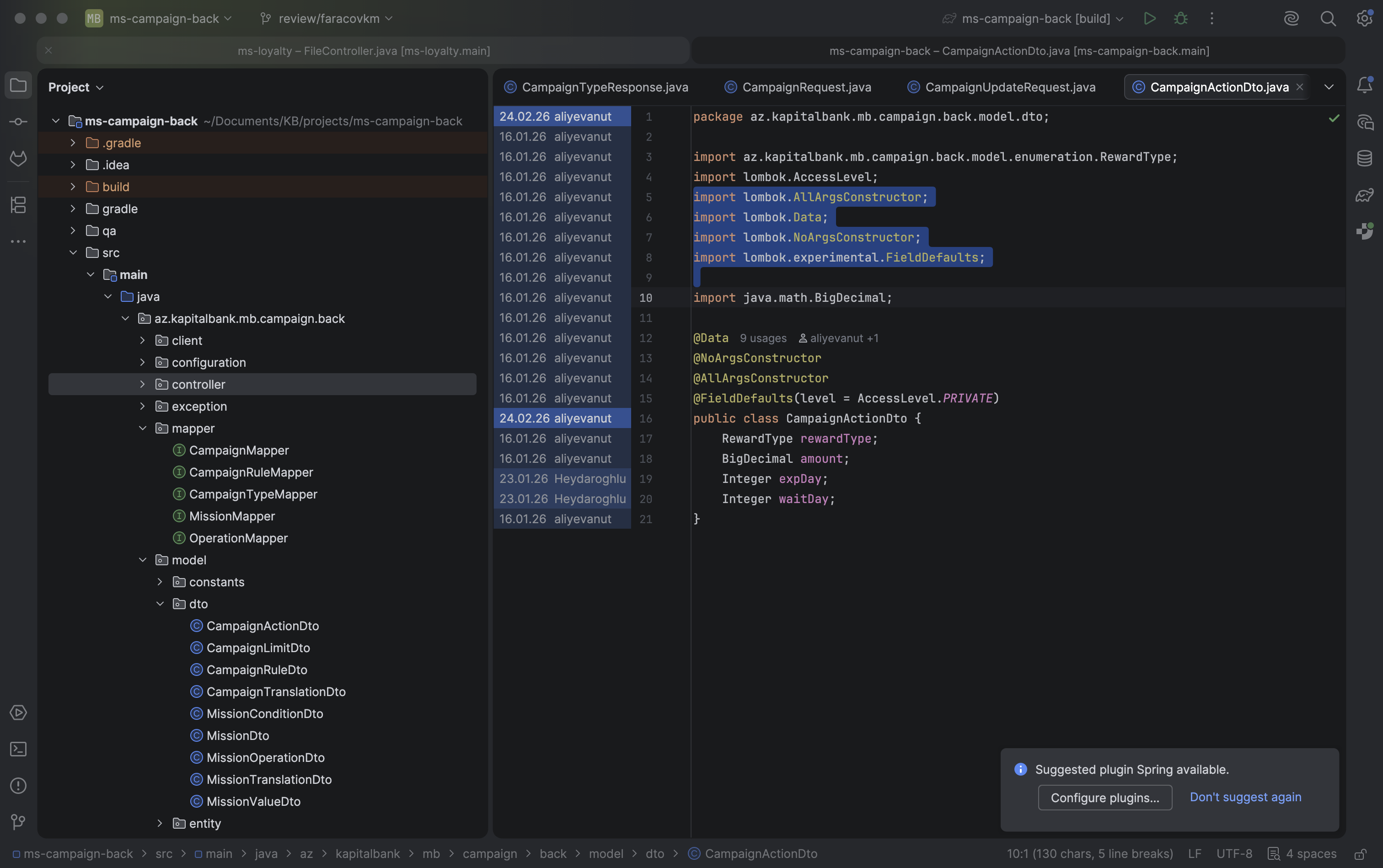Open the Terminal tool window
Viewport: 1383px width, 868px height.
tap(18, 749)
